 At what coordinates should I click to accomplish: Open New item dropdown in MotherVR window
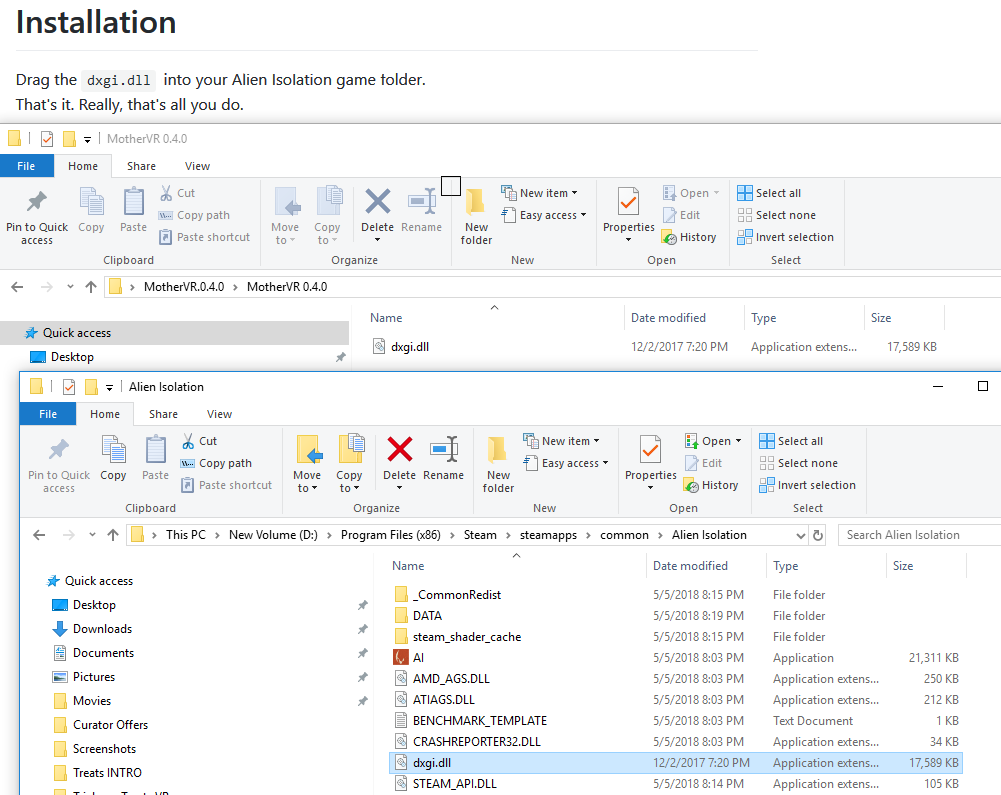tap(539, 193)
